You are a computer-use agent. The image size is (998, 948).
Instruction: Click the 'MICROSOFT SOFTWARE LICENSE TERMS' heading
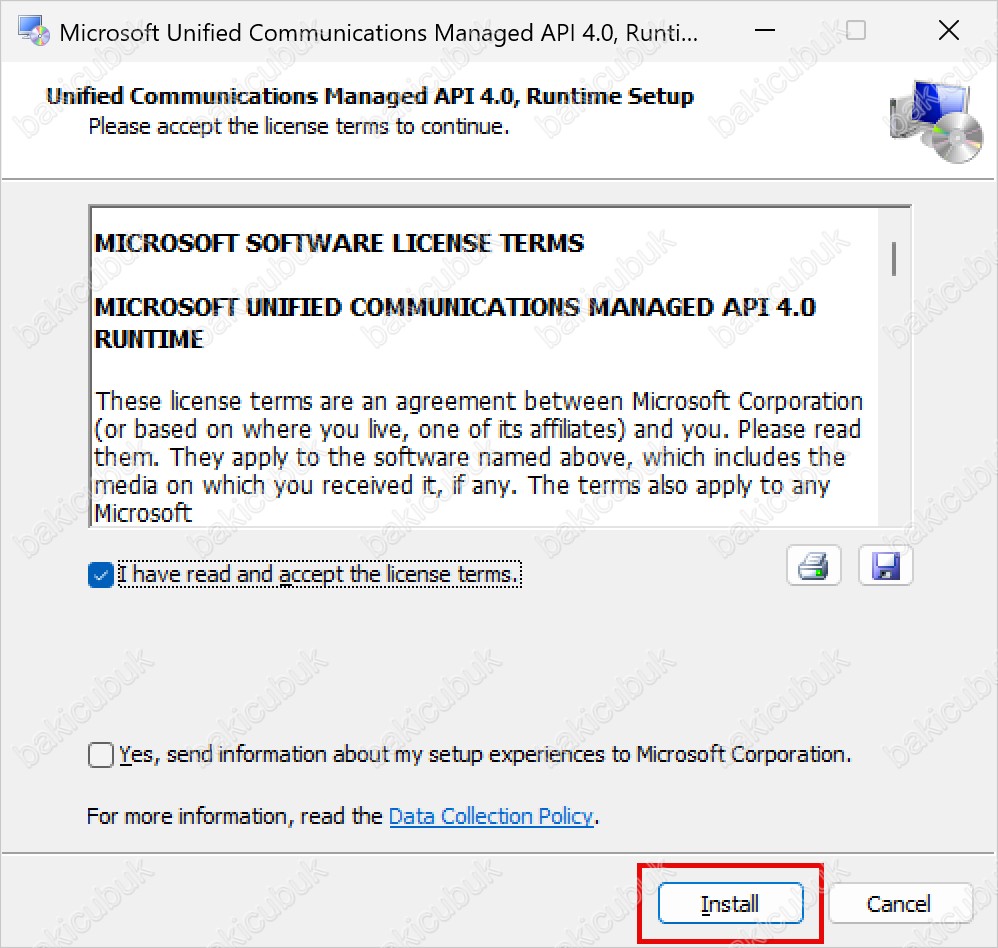339,243
